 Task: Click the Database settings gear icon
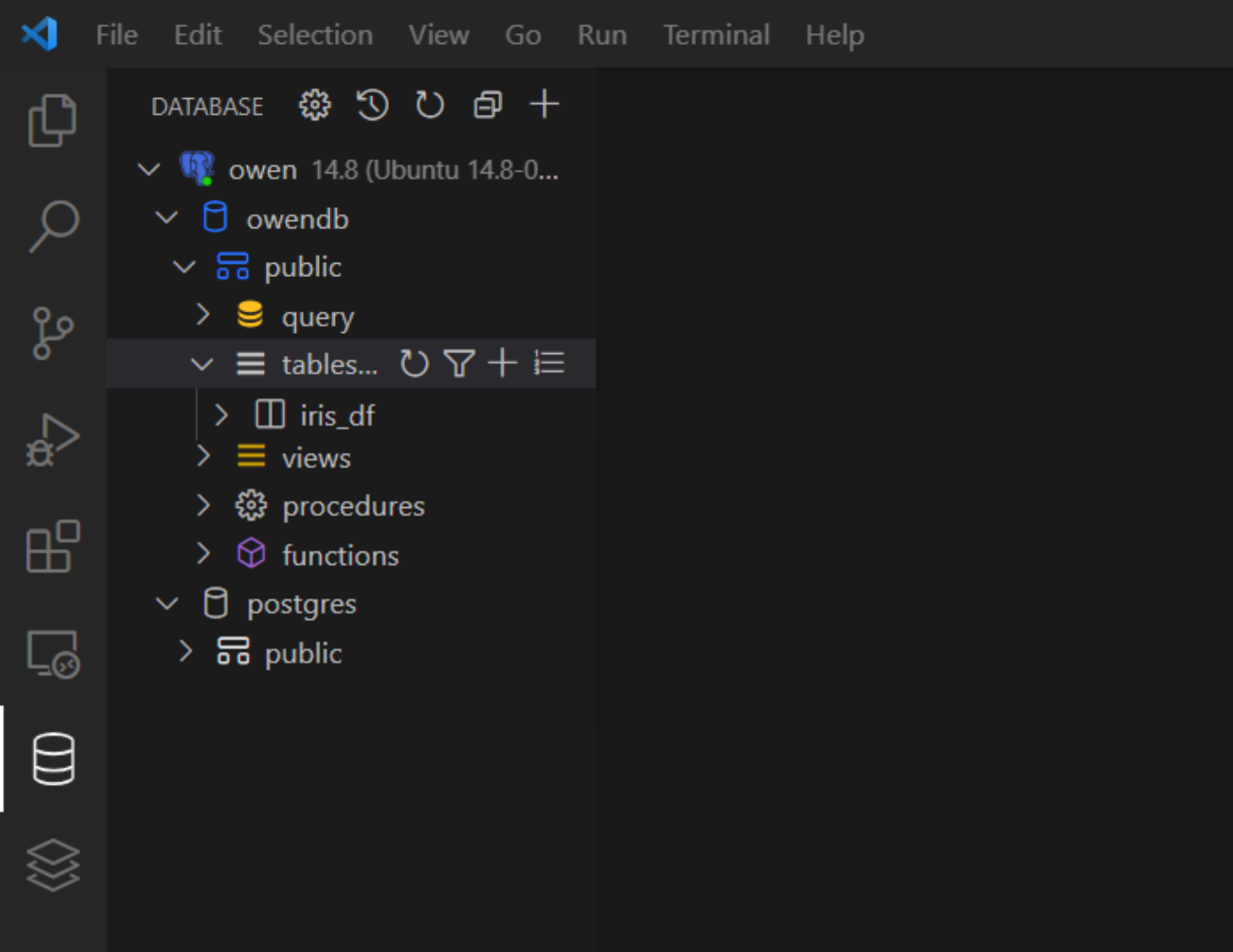click(314, 105)
